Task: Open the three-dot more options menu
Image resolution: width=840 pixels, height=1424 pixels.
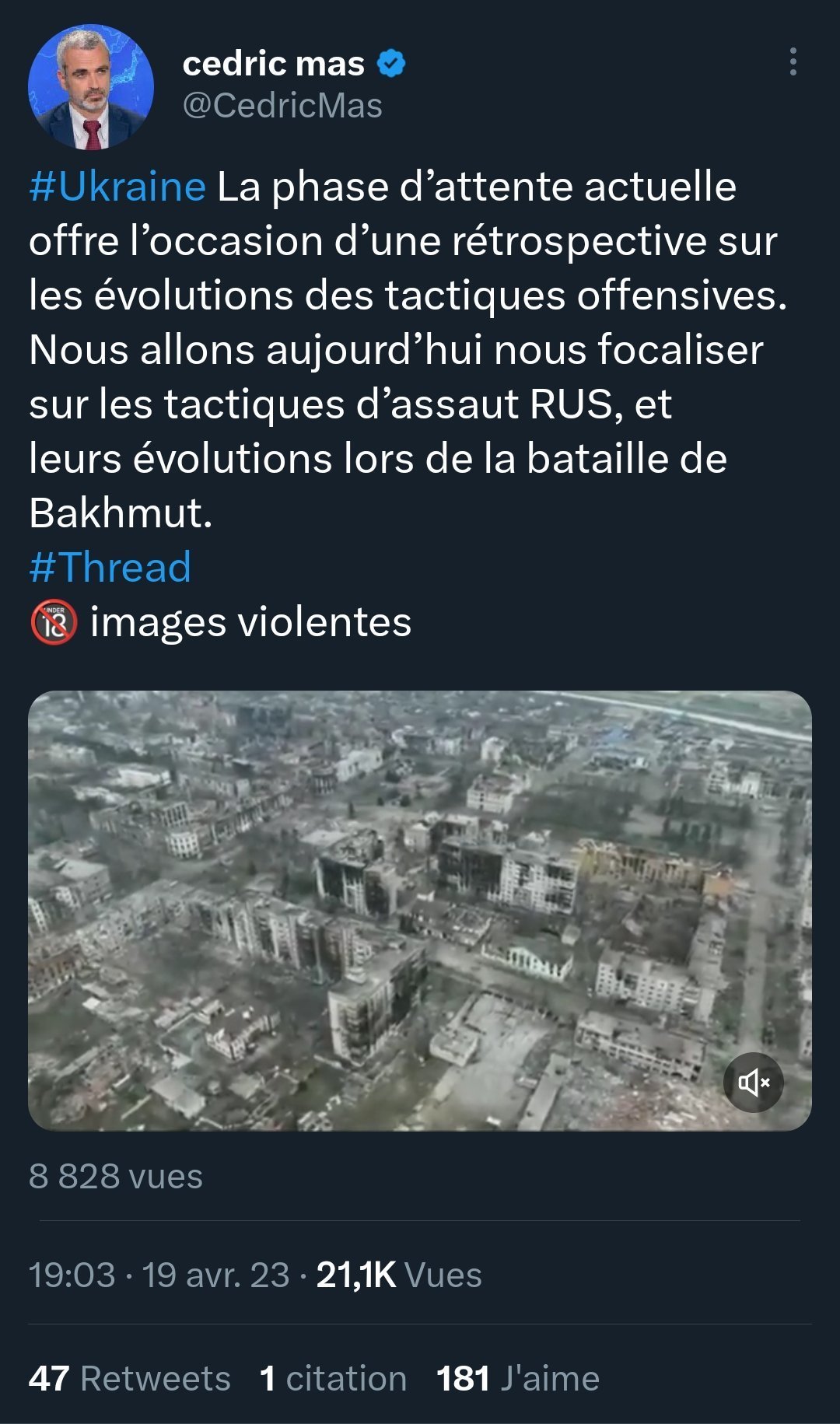Action: click(x=793, y=61)
